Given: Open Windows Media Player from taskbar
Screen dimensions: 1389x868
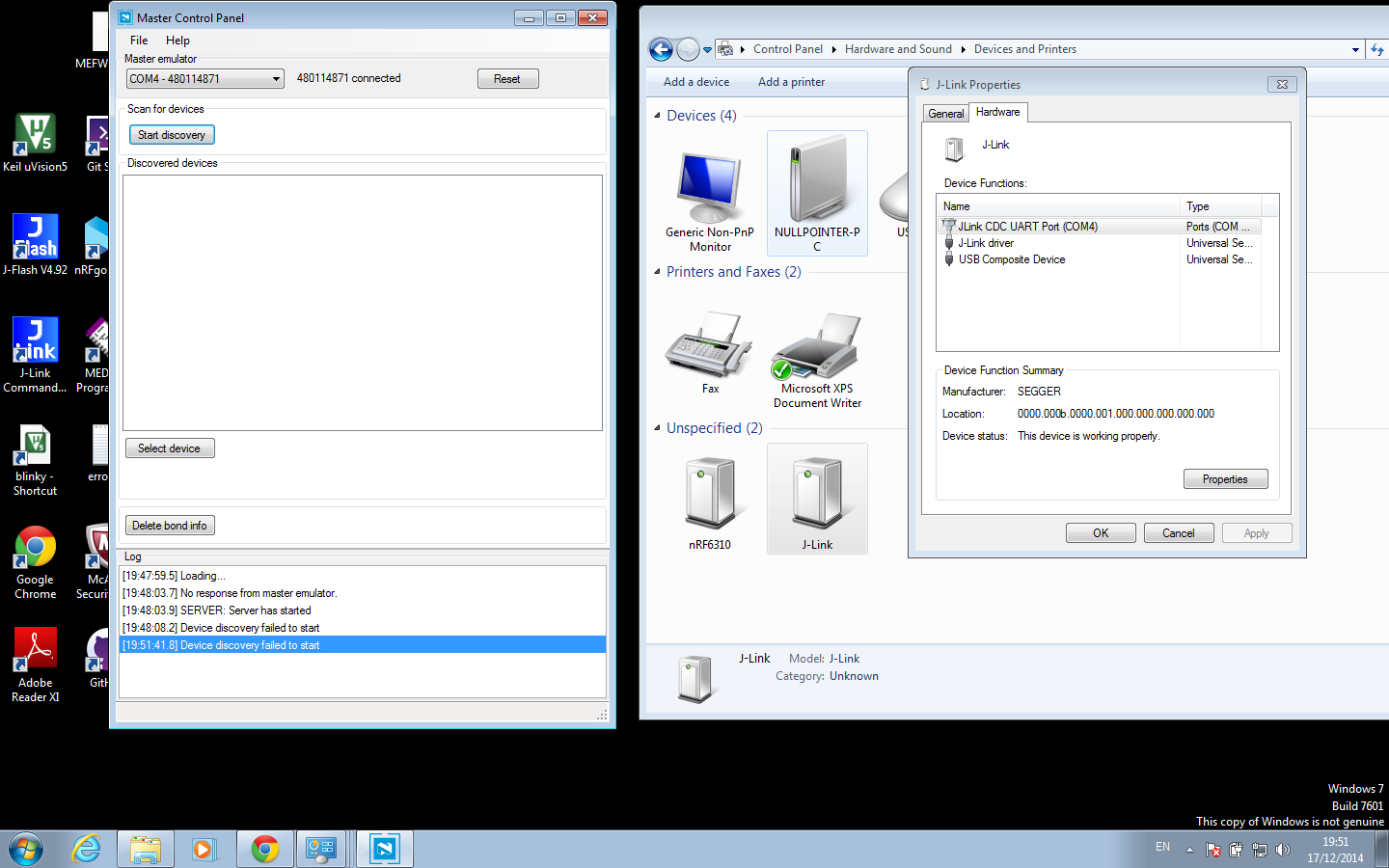Looking at the screenshot, I should [204, 849].
